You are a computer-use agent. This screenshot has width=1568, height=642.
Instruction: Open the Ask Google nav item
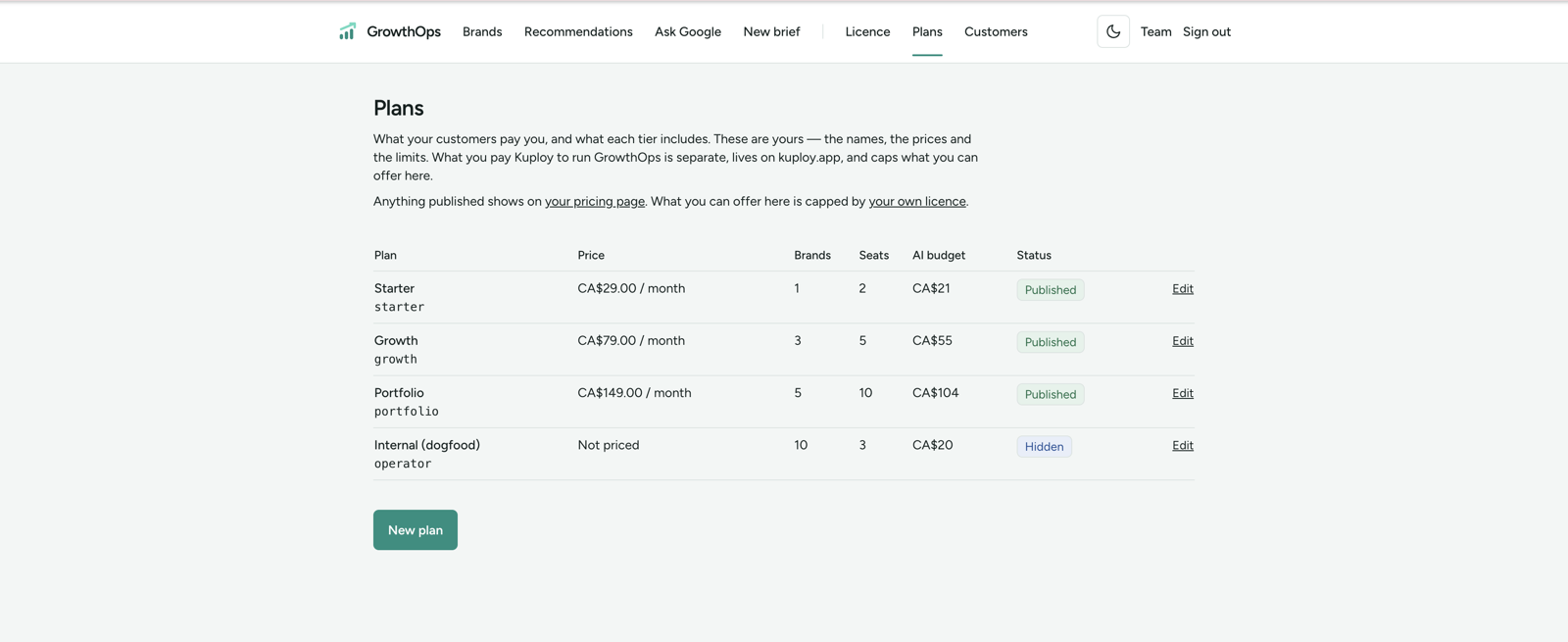pyautogui.click(x=688, y=31)
